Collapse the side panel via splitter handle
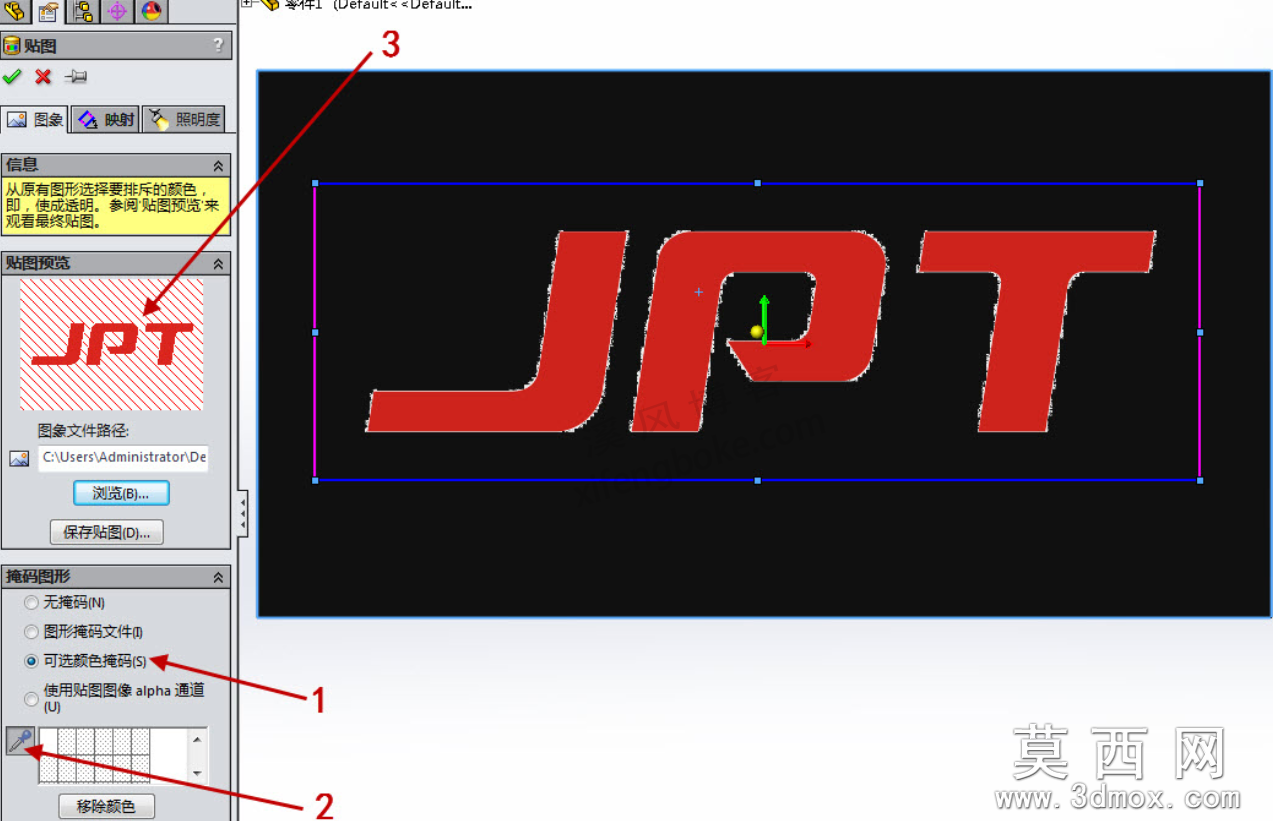The height and width of the screenshot is (821, 1273). (x=242, y=515)
